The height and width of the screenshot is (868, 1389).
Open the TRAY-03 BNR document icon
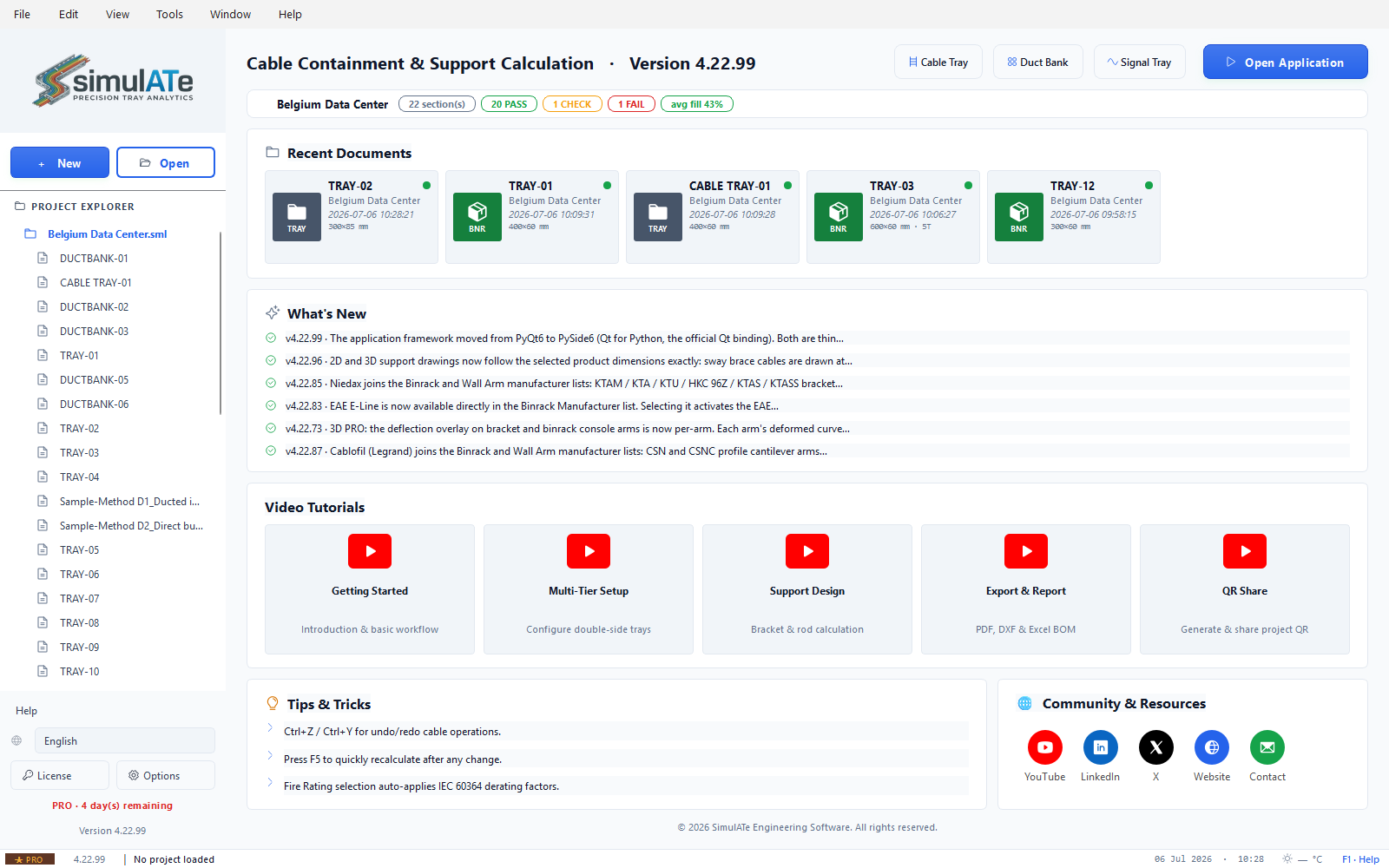pyautogui.click(x=839, y=217)
